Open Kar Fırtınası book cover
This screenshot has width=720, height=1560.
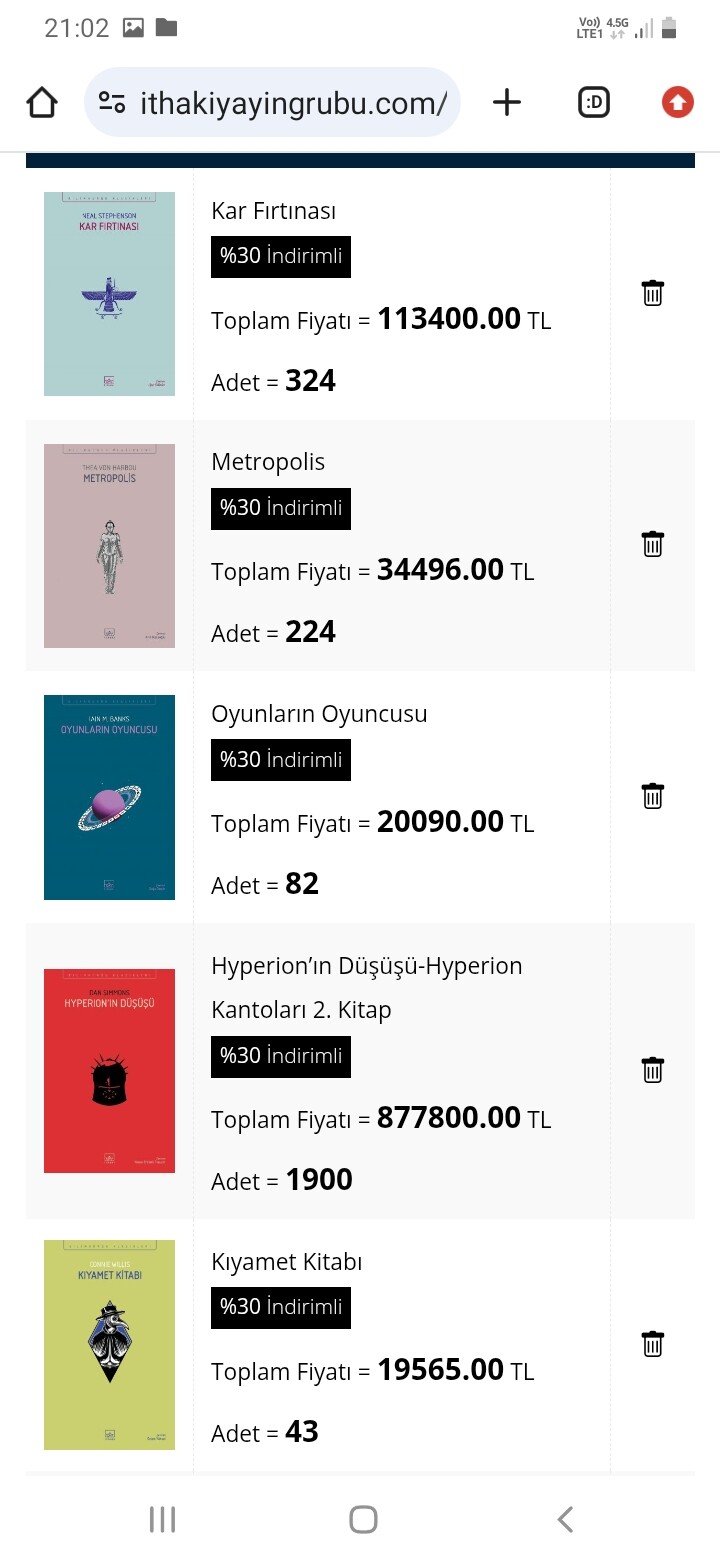pos(109,294)
